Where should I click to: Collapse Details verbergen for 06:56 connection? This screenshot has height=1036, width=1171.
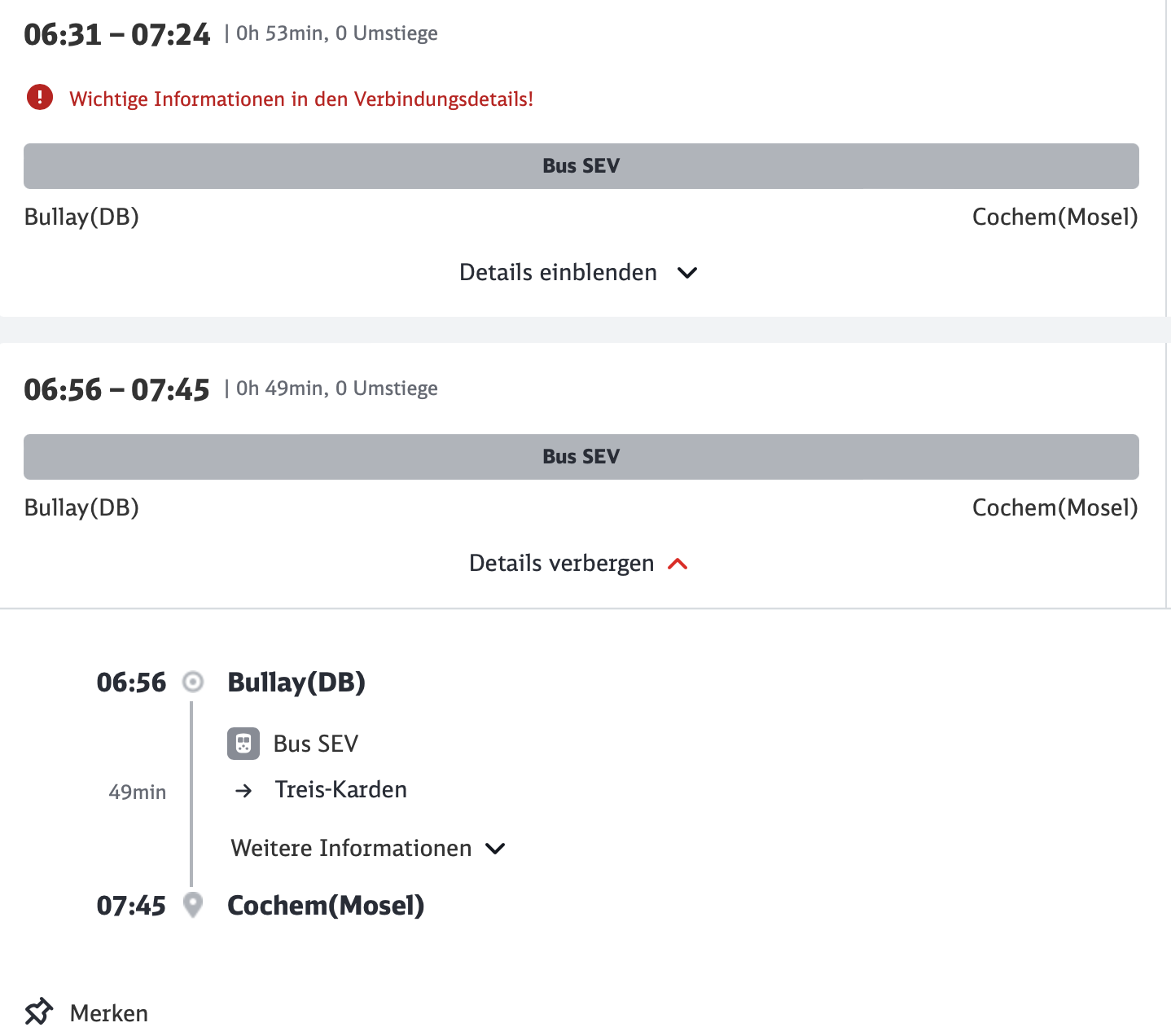(579, 563)
